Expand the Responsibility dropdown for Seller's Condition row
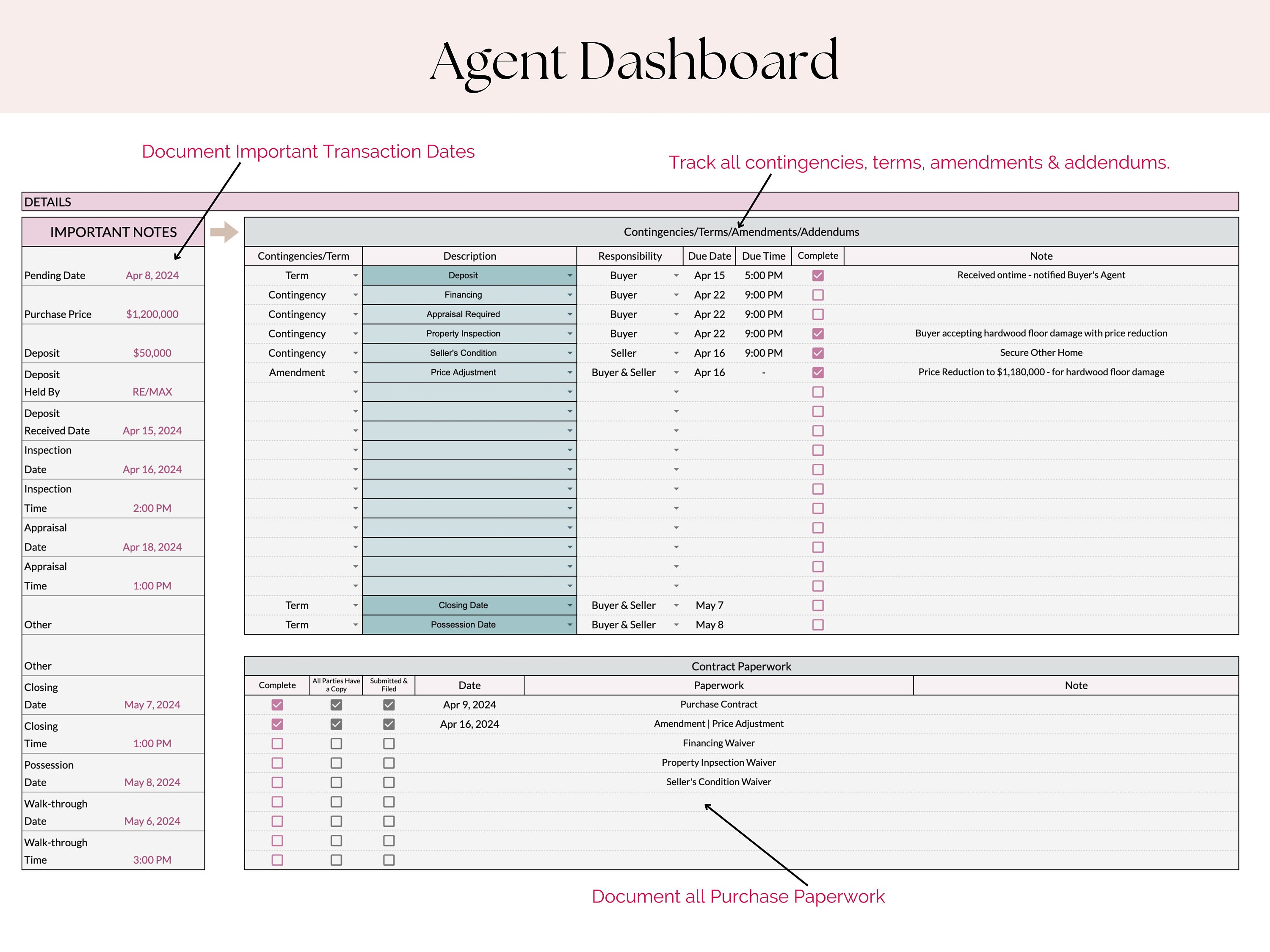1270x952 pixels. (x=676, y=353)
